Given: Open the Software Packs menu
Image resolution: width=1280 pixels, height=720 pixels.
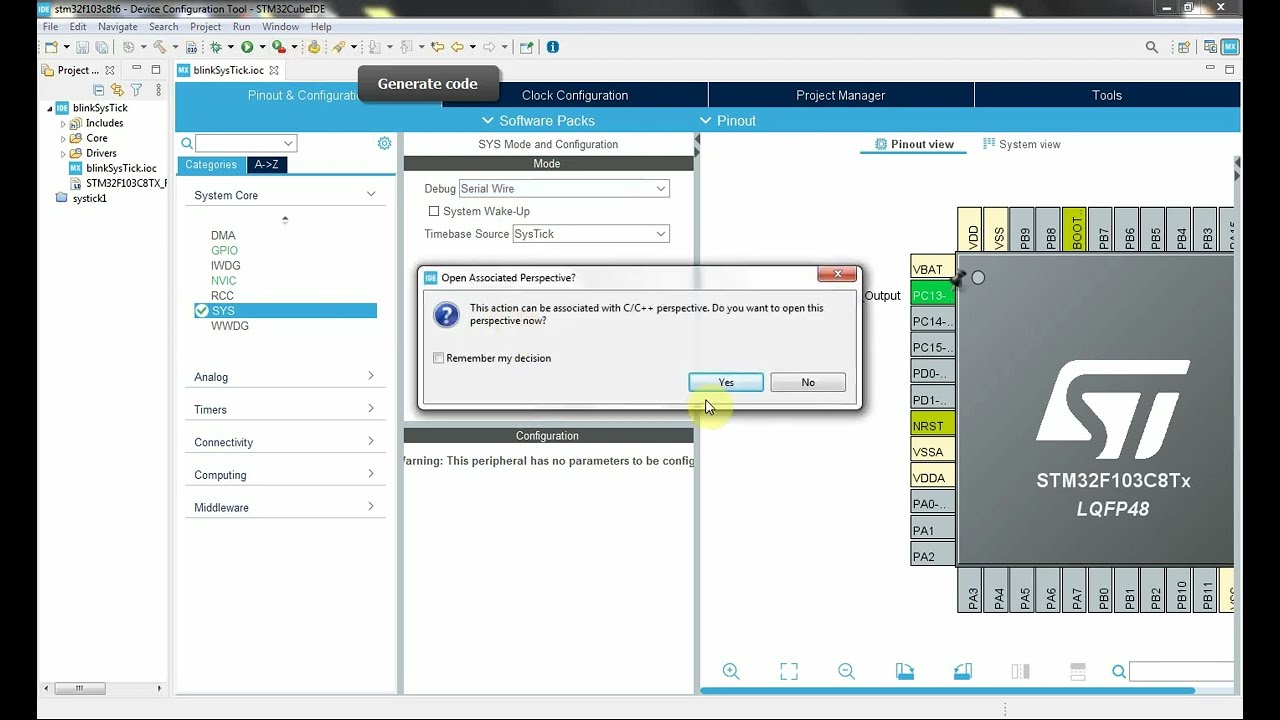Looking at the screenshot, I should pos(538,120).
